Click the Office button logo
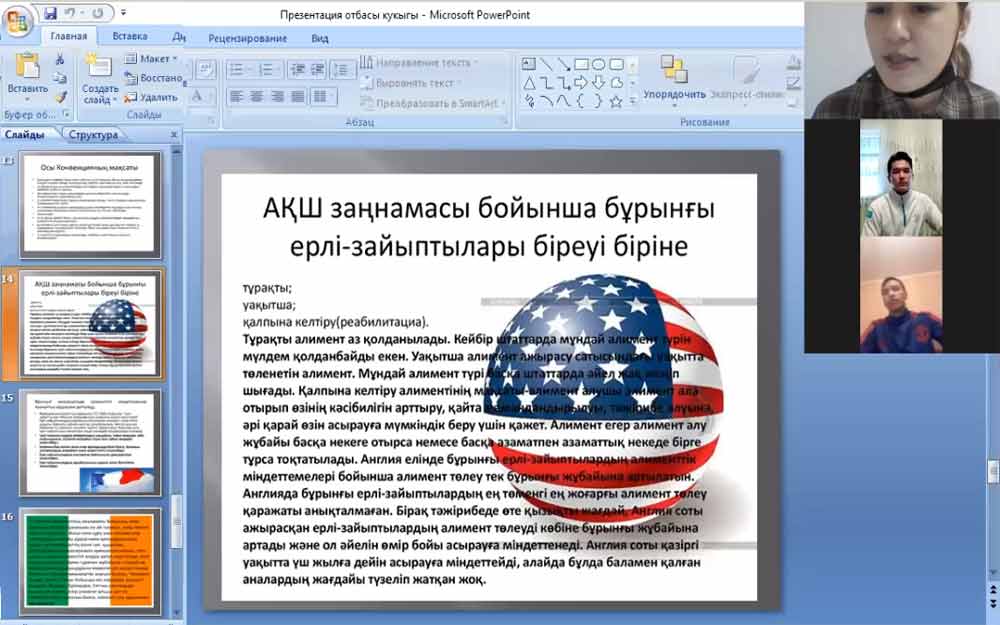1000x625 pixels. click(x=18, y=20)
